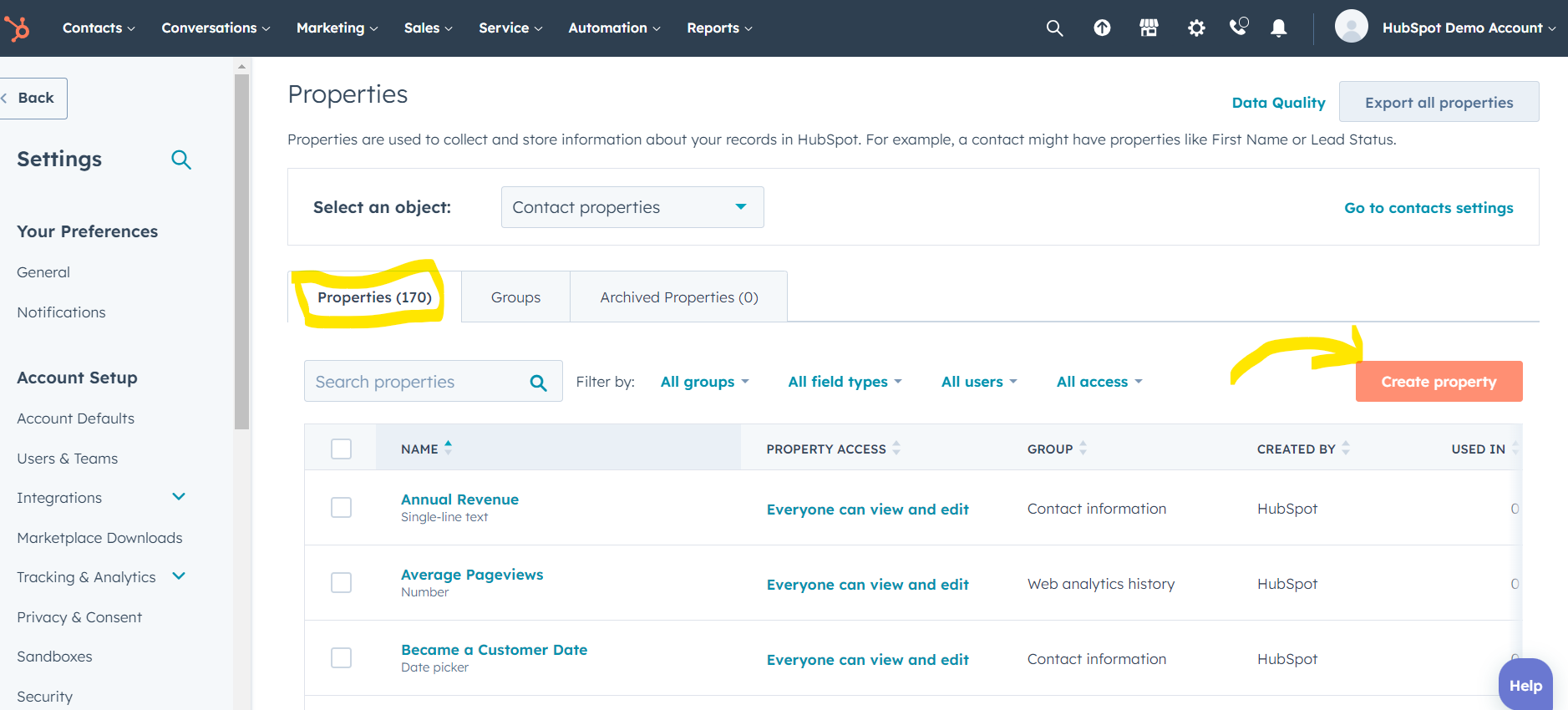Open Marketplace Downloads settings
Viewport: 1568px width, 710px height.
tap(99, 538)
